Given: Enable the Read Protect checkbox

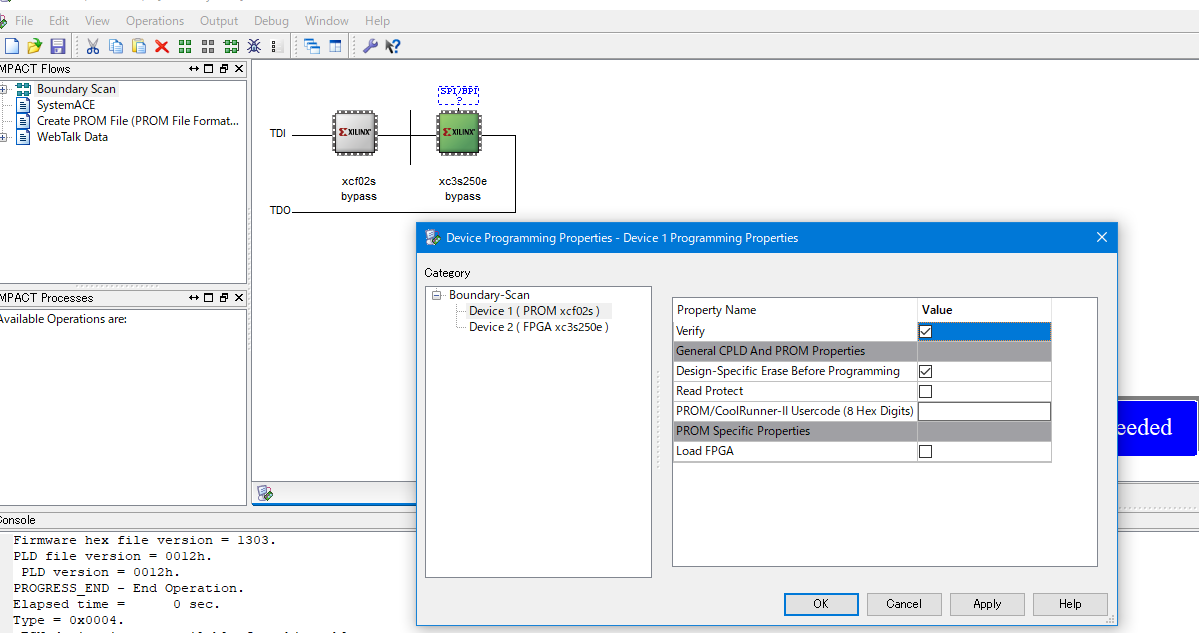Looking at the screenshot, I should click(925, 391).
